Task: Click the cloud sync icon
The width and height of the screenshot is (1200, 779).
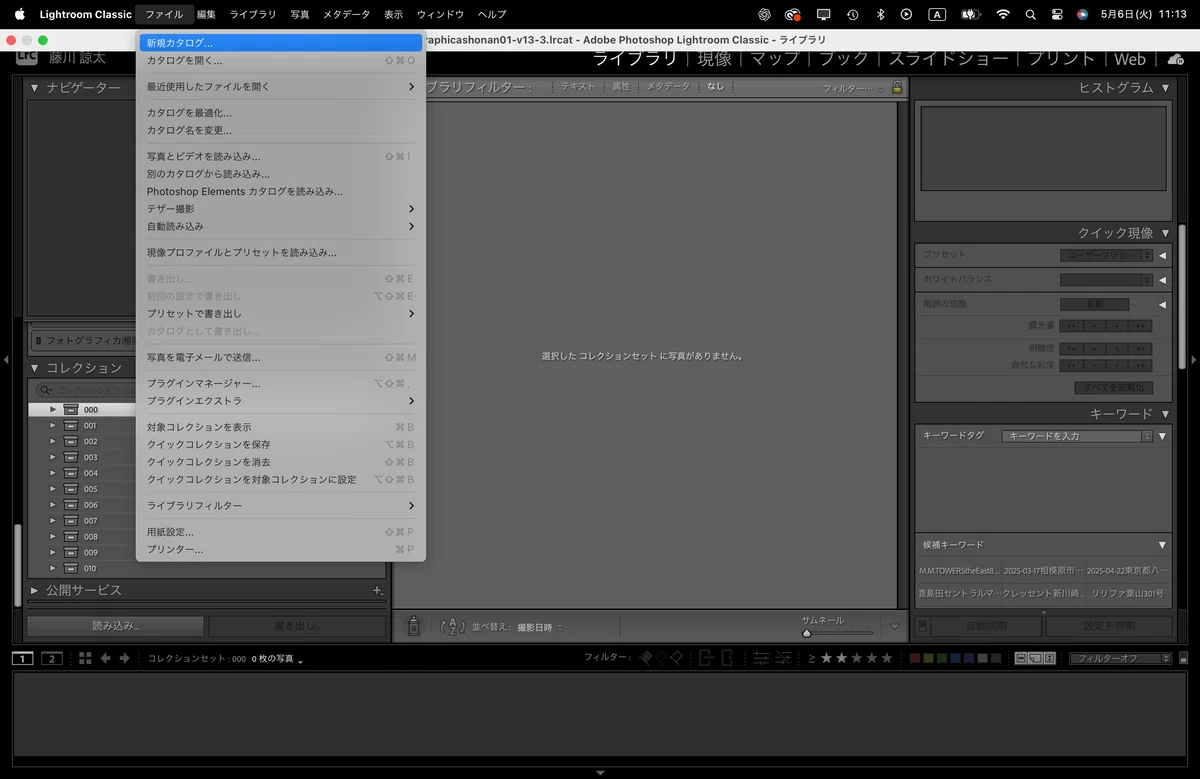Action: tap(1176, 59)
